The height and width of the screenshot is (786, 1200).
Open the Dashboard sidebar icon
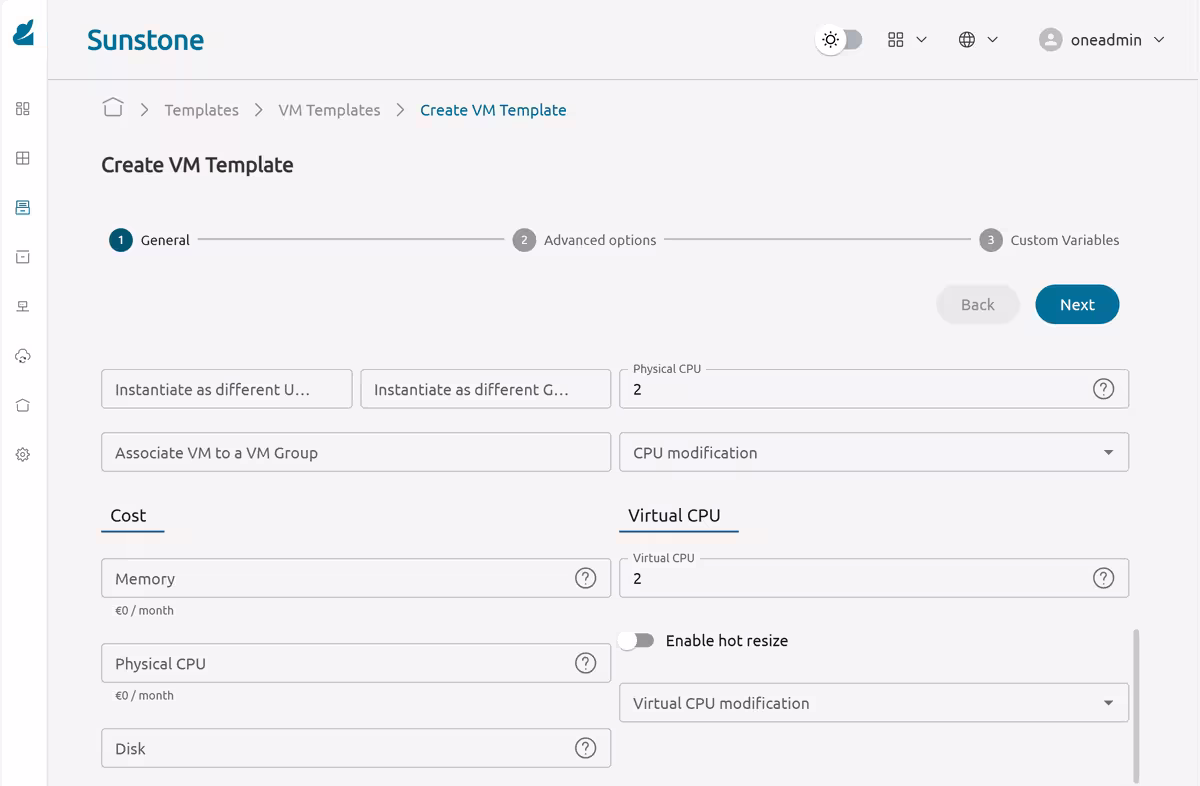23,108
